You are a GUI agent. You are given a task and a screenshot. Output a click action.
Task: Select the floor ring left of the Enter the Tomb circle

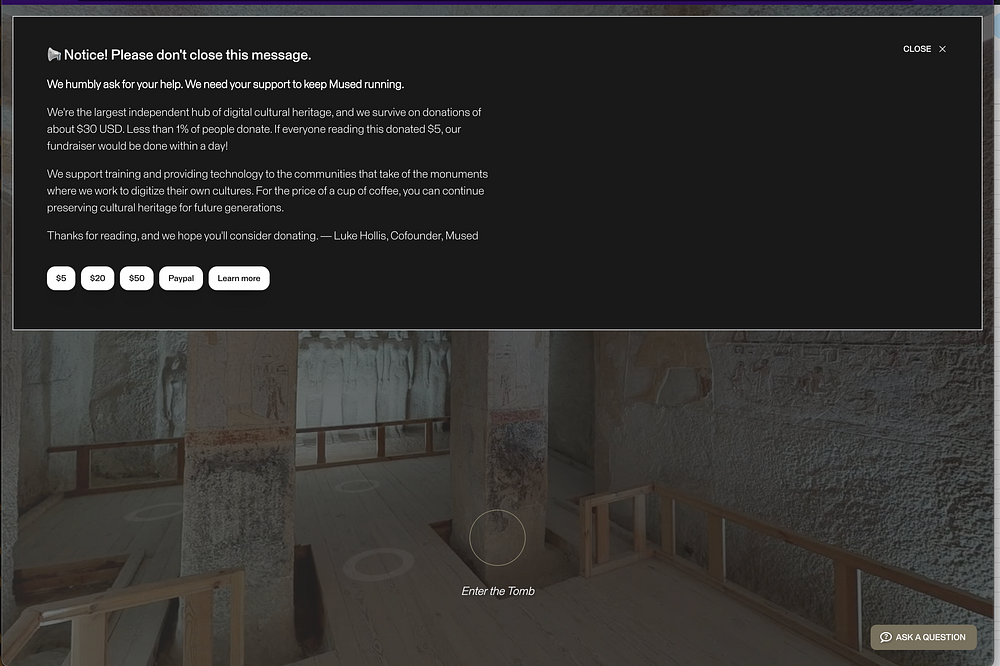[x=379, y=565]
